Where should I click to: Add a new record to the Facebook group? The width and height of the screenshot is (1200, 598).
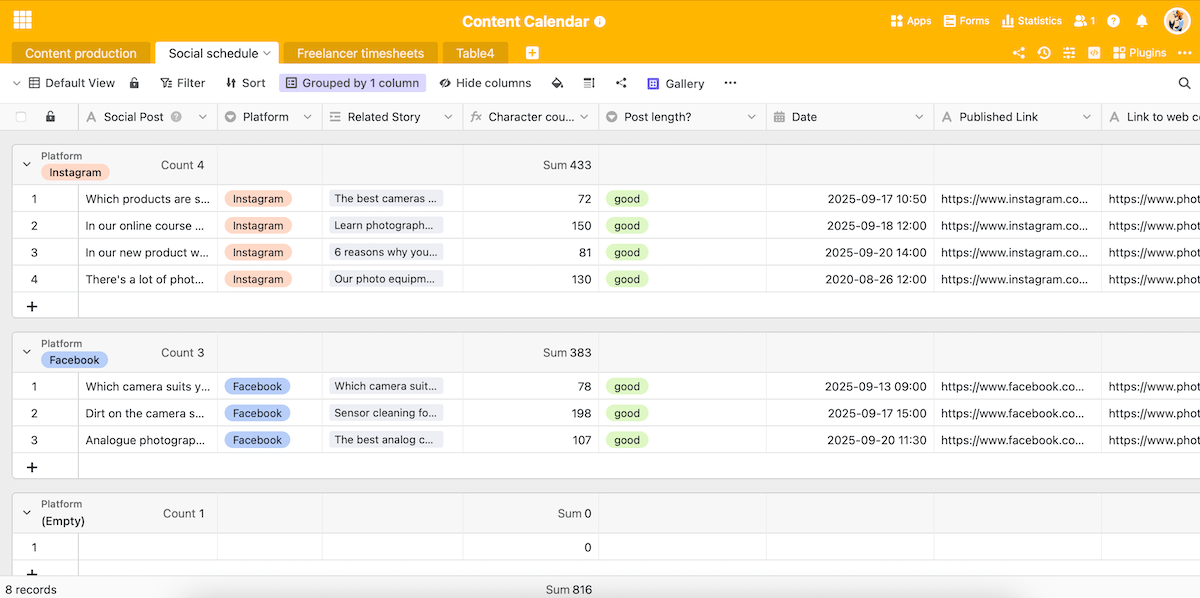click(x=31, y=466)
